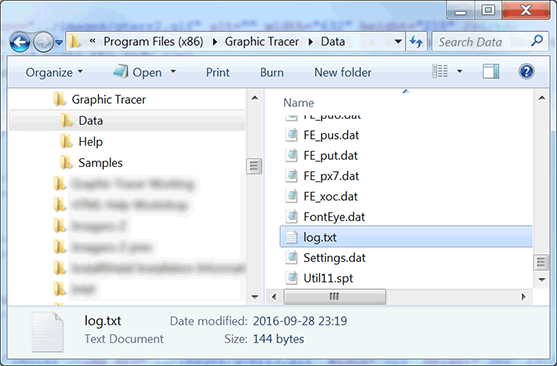
Task: Open the address bar history dropdown
Action: 398,42
